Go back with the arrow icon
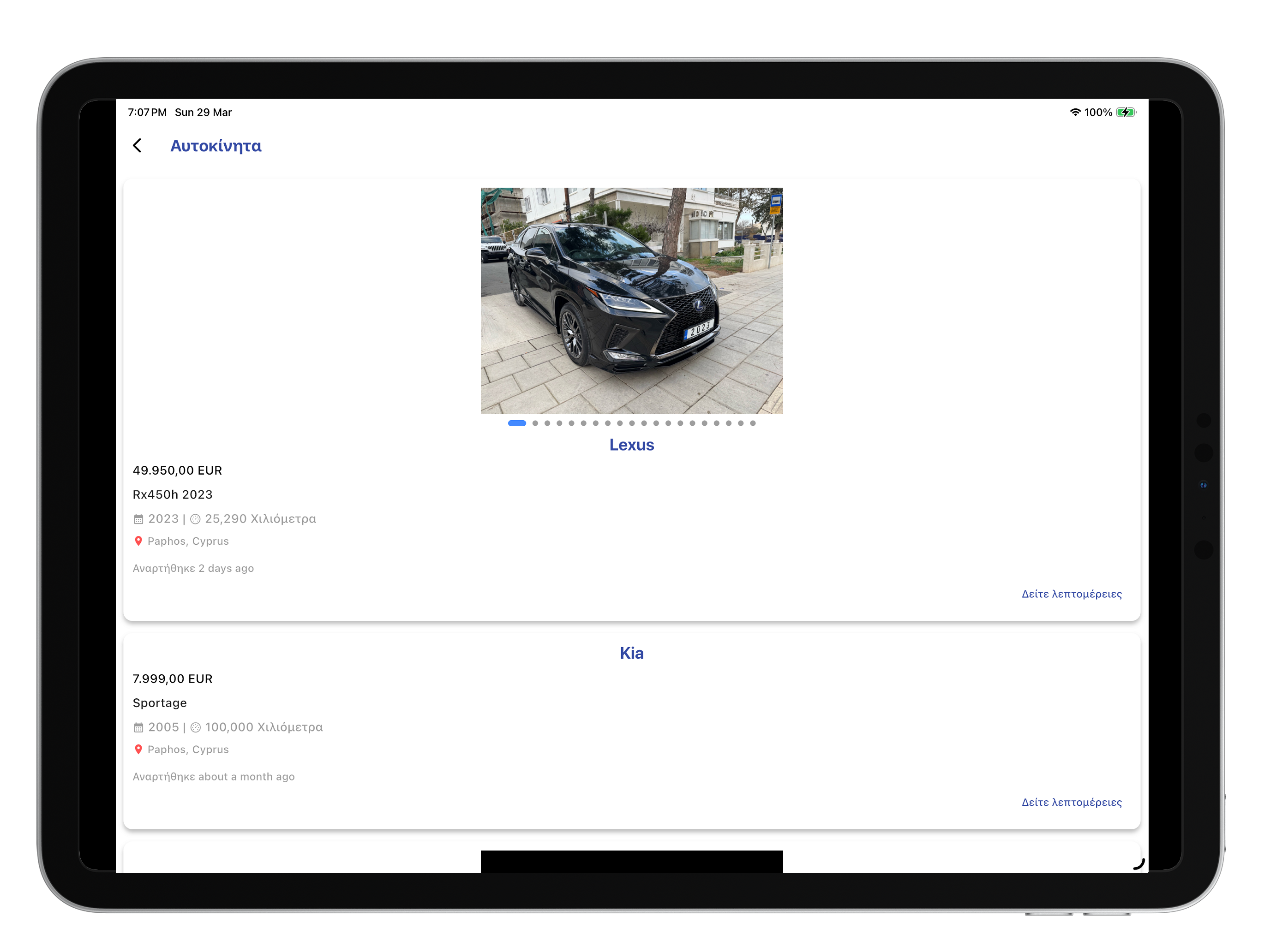Viewport: 1270px width, 952px height. pyautogui.click(x=137, y=146)
